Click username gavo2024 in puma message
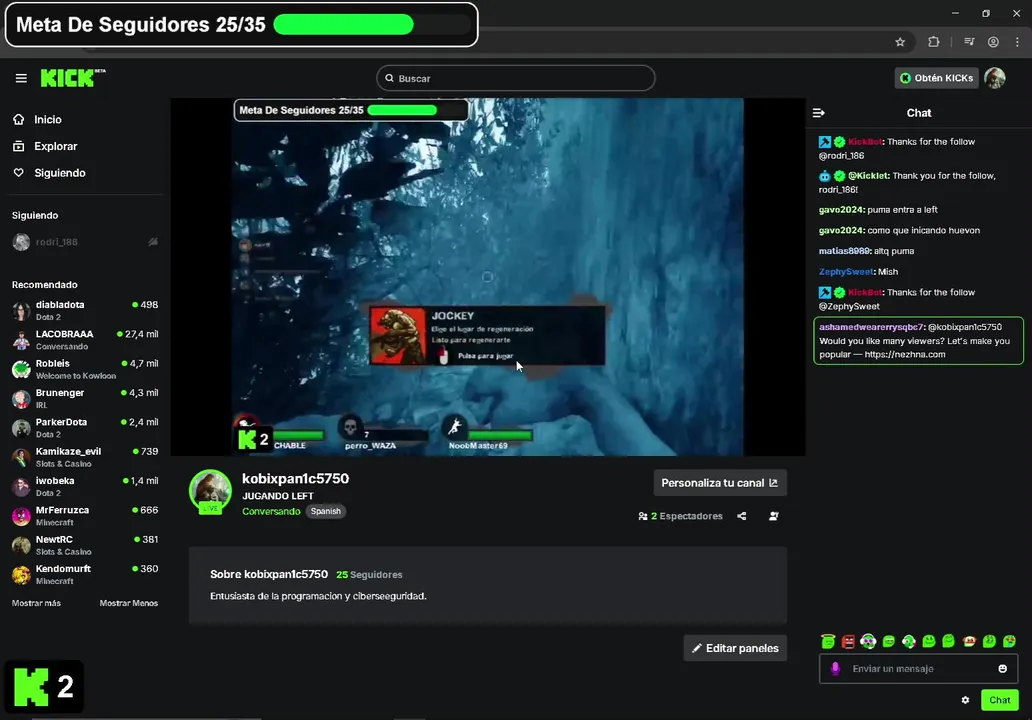The width and height of the screenshot is (1032, 720). 841,210
